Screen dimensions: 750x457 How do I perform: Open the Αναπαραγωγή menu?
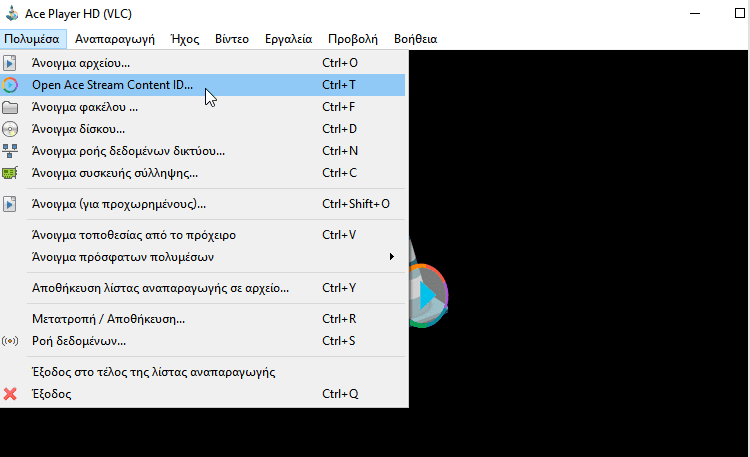[115, 39]
